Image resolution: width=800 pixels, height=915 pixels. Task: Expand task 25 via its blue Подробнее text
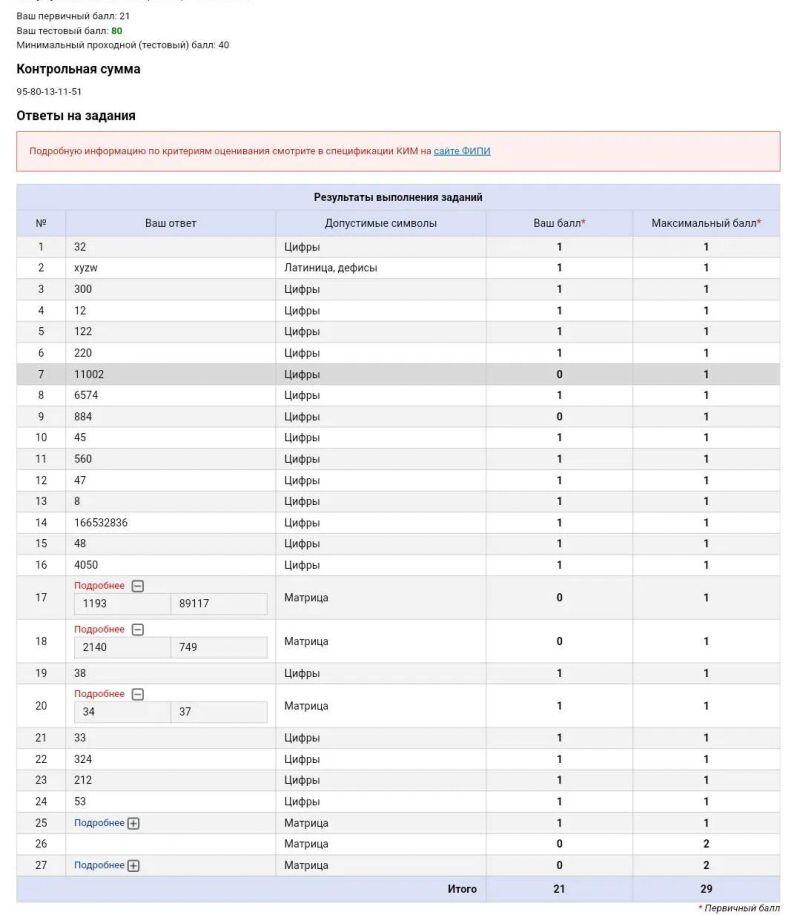pos(99,823)
